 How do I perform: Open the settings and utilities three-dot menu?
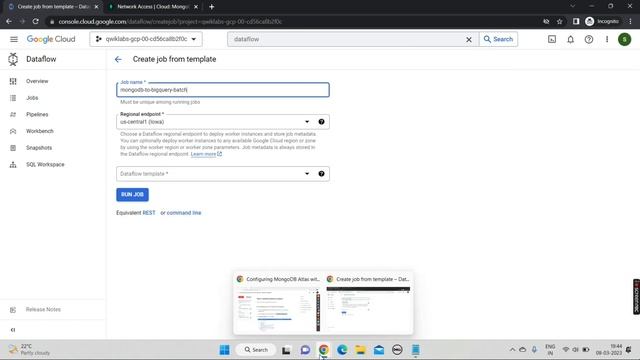point(607,39)
